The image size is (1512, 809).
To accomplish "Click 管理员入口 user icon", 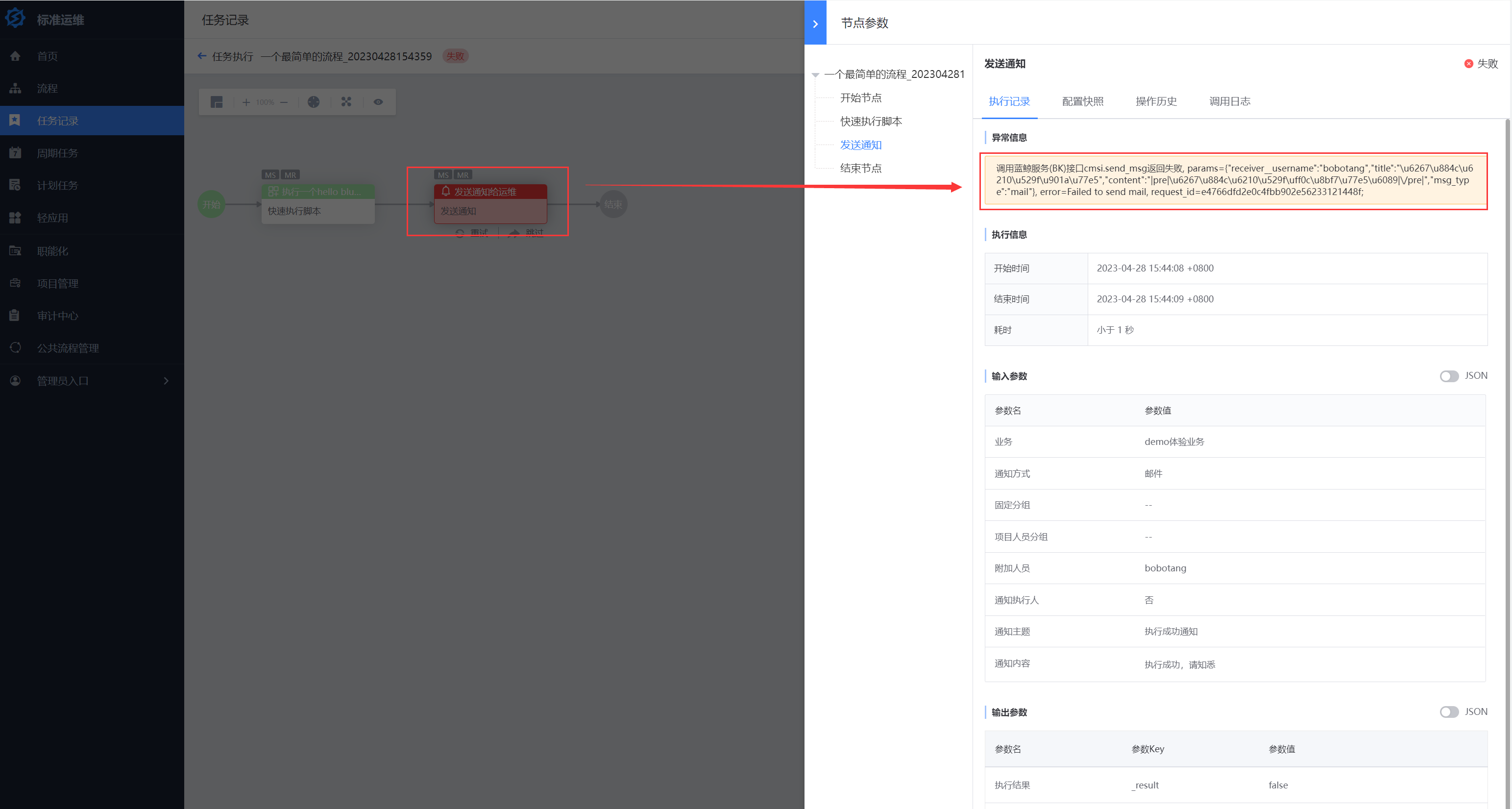I will 15,380.
